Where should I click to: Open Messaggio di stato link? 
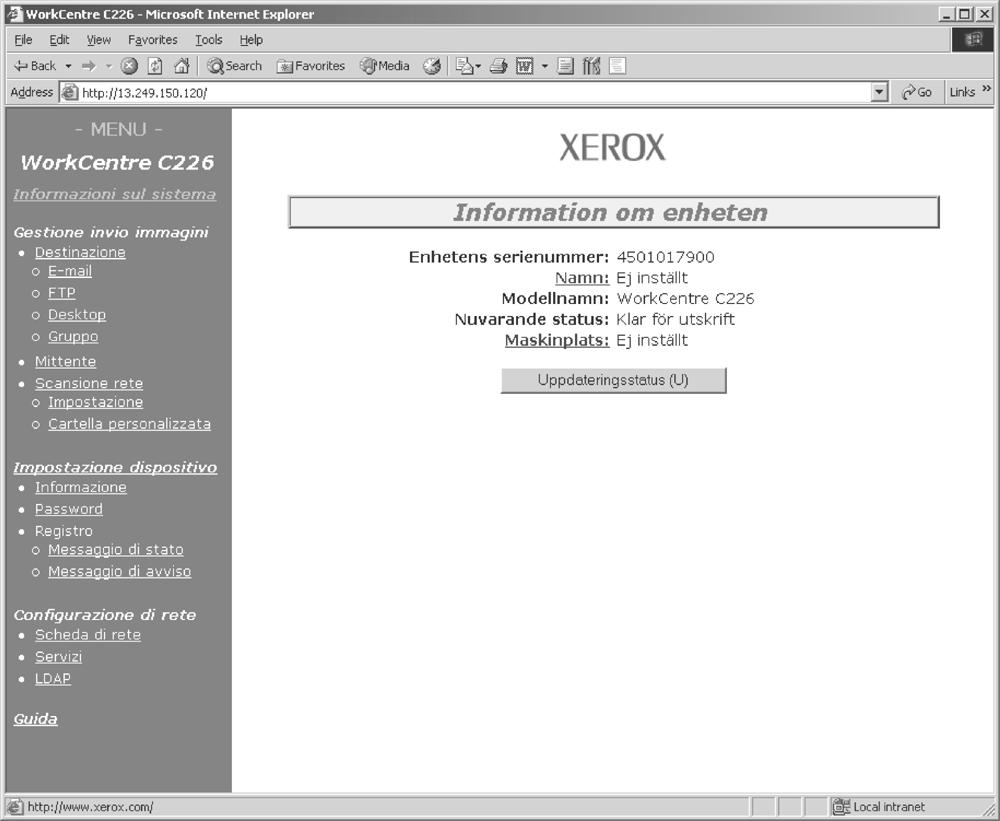point(116,549)
